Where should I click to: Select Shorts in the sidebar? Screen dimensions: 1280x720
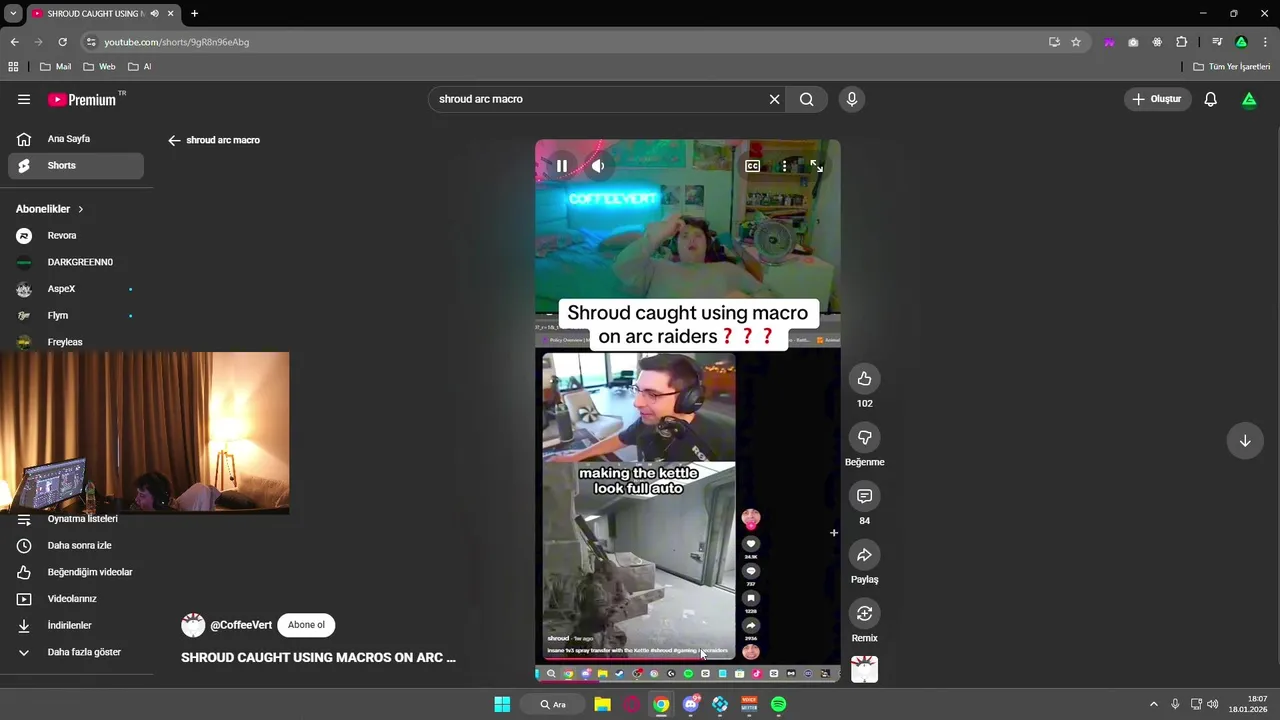pyautogui.click(x=76, y=166)
